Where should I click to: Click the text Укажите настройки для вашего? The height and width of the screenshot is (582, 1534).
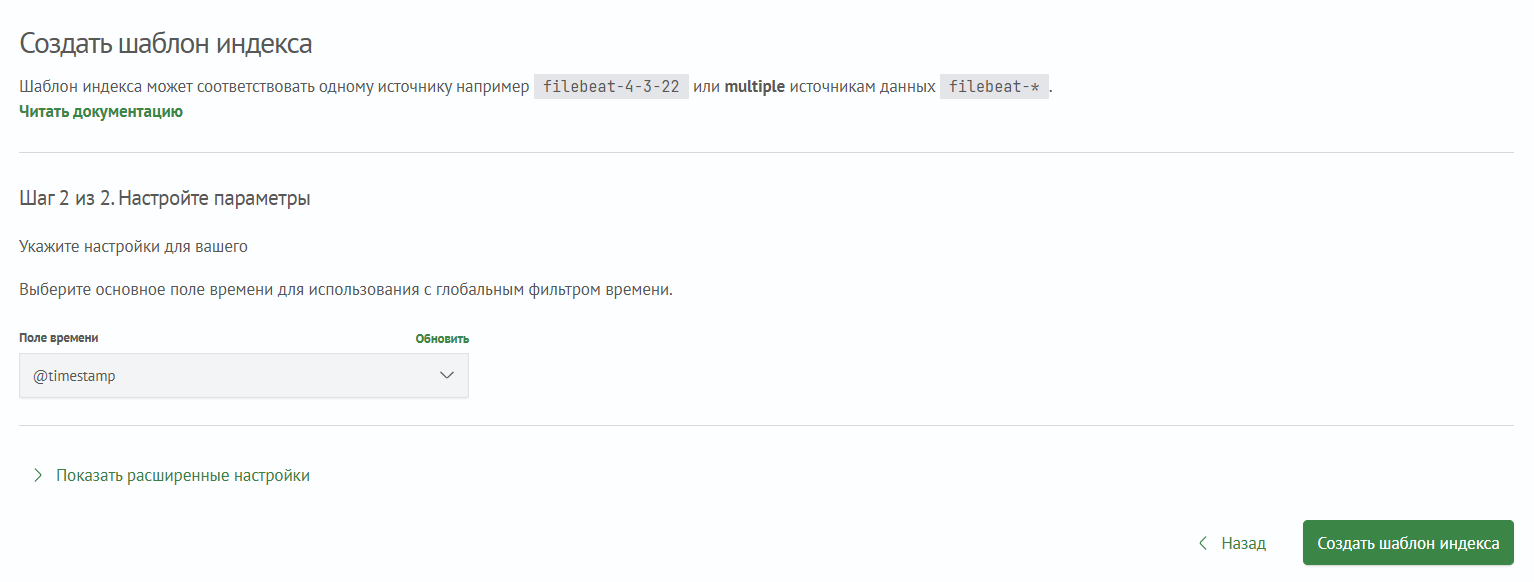coord(133,245)
